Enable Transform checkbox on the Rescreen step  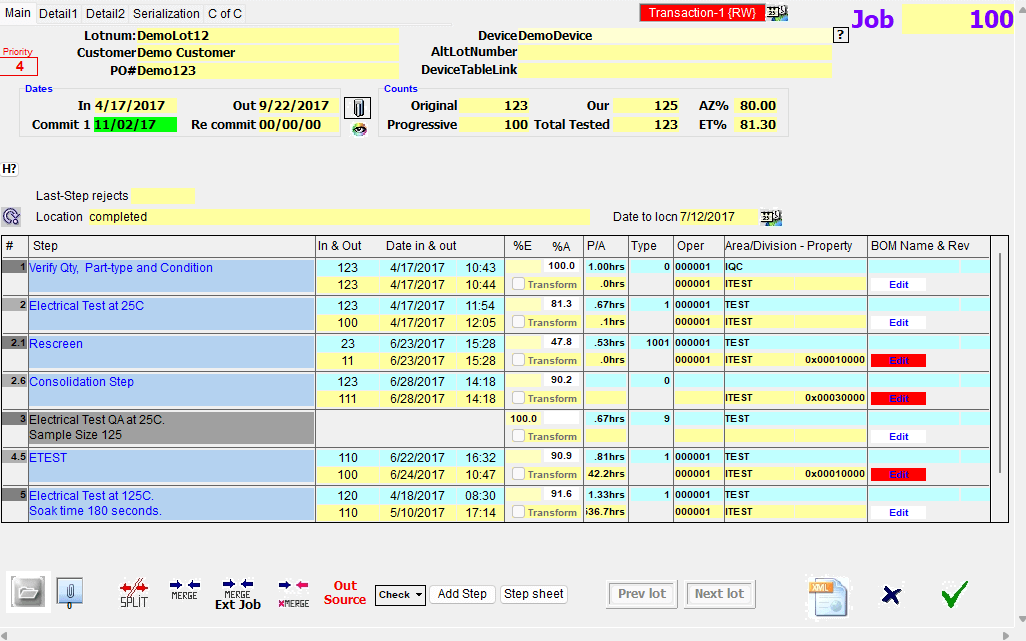coord(518,361)
